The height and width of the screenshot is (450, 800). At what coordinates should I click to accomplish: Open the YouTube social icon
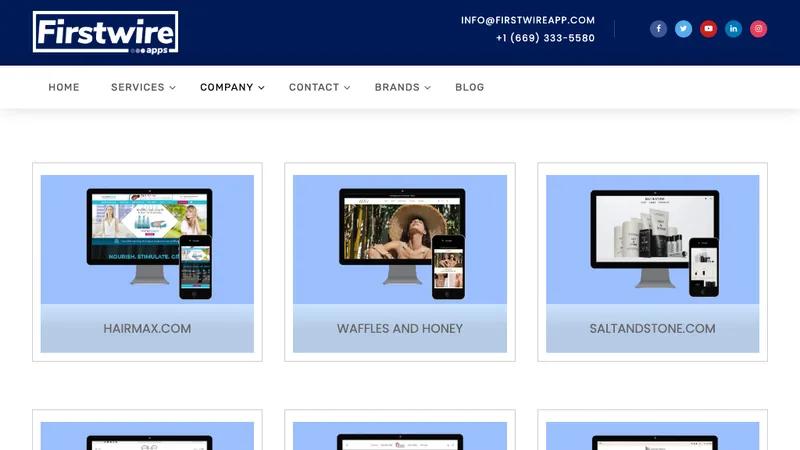(x=708, y=29)
